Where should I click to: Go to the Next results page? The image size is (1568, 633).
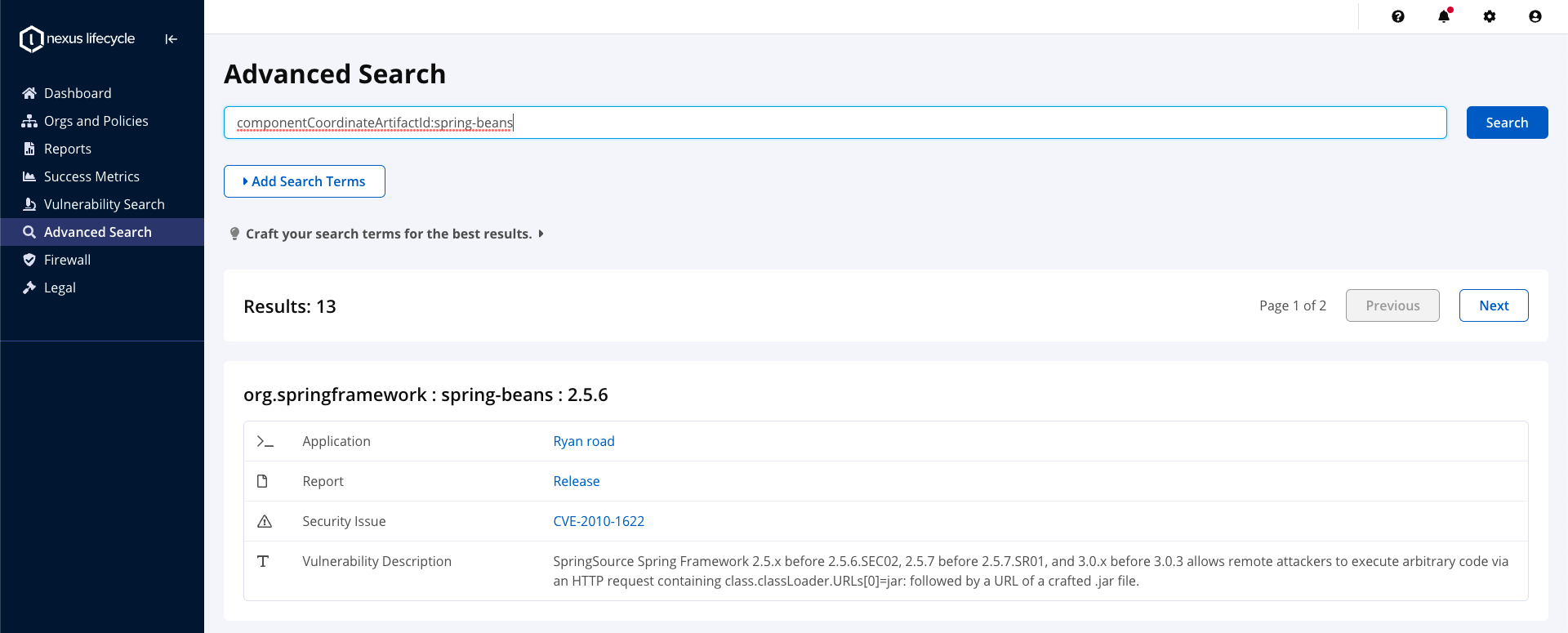point(1494,305)
